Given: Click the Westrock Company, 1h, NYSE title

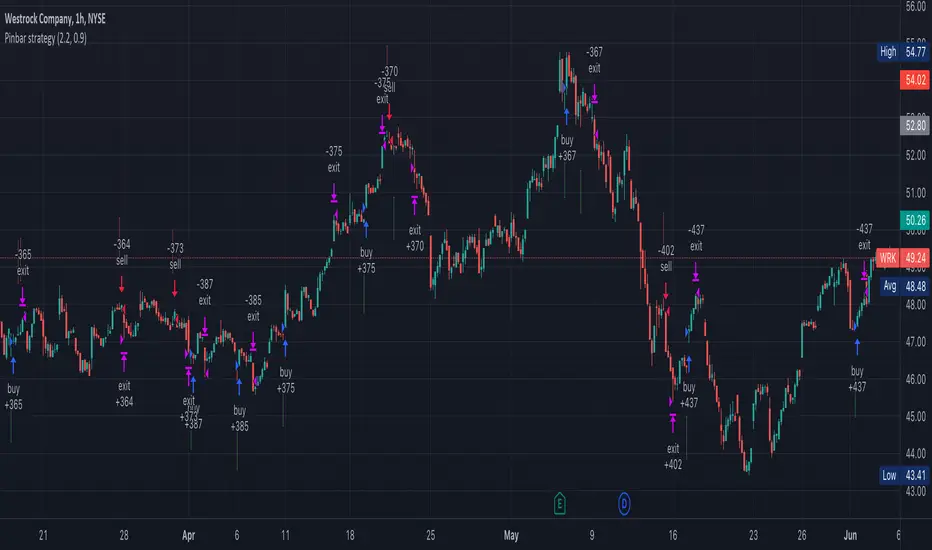Looking at the screenshot, I should (55, 19).
